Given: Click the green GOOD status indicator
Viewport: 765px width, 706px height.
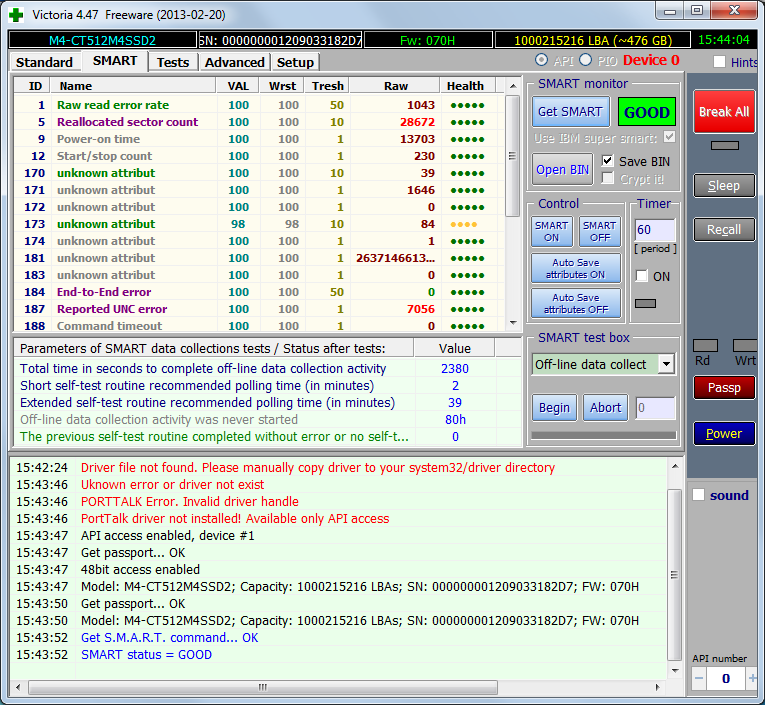Looking at the screenshot, I should point(646,112).
